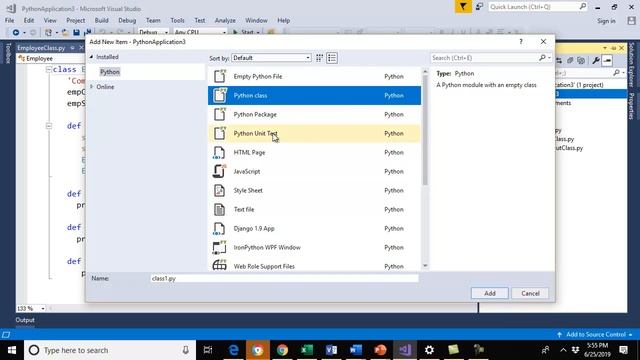Open the Project menu

(76, 20)
